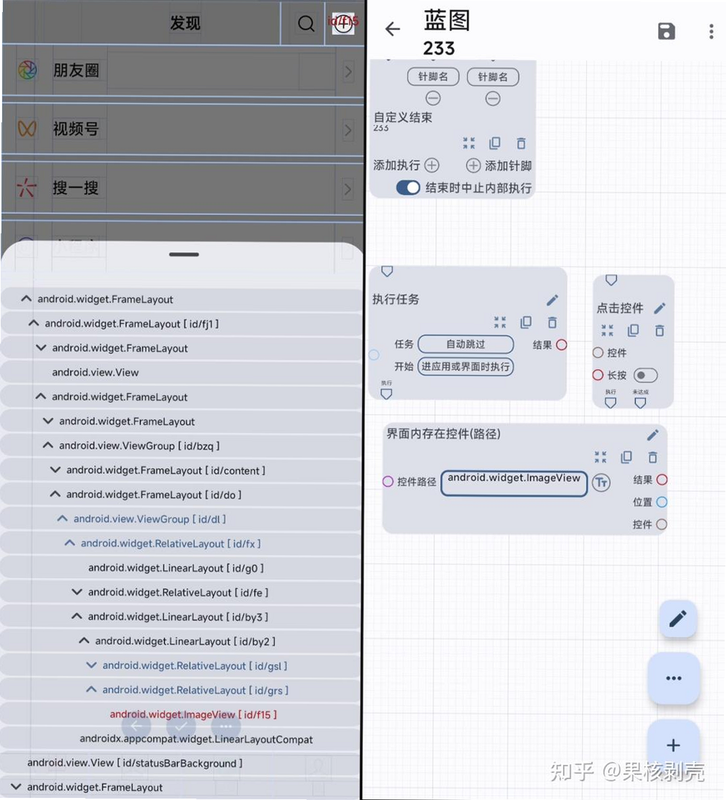726x800 pixels.
Task: Click the 控件 input pin on 点击控件
Action: [x=597, y=353]
